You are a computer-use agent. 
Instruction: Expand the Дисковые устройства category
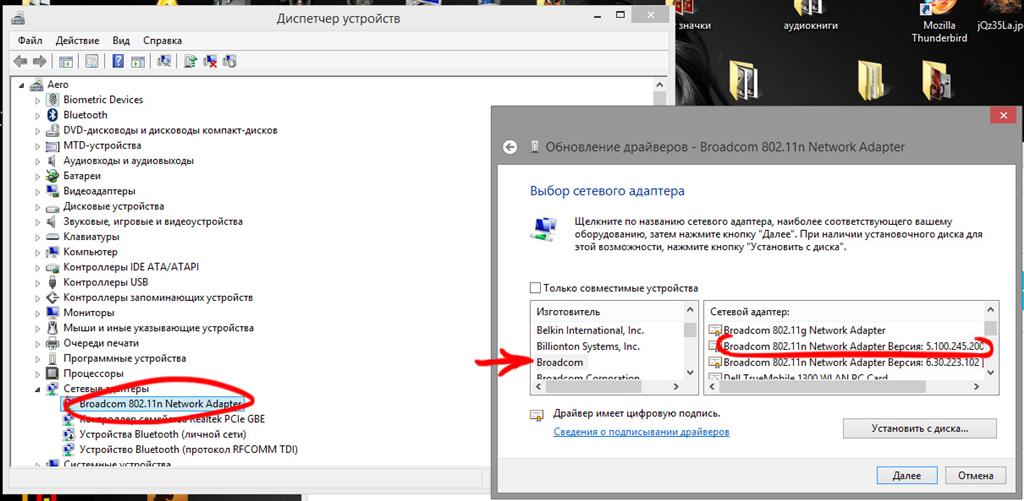[38, 206]
